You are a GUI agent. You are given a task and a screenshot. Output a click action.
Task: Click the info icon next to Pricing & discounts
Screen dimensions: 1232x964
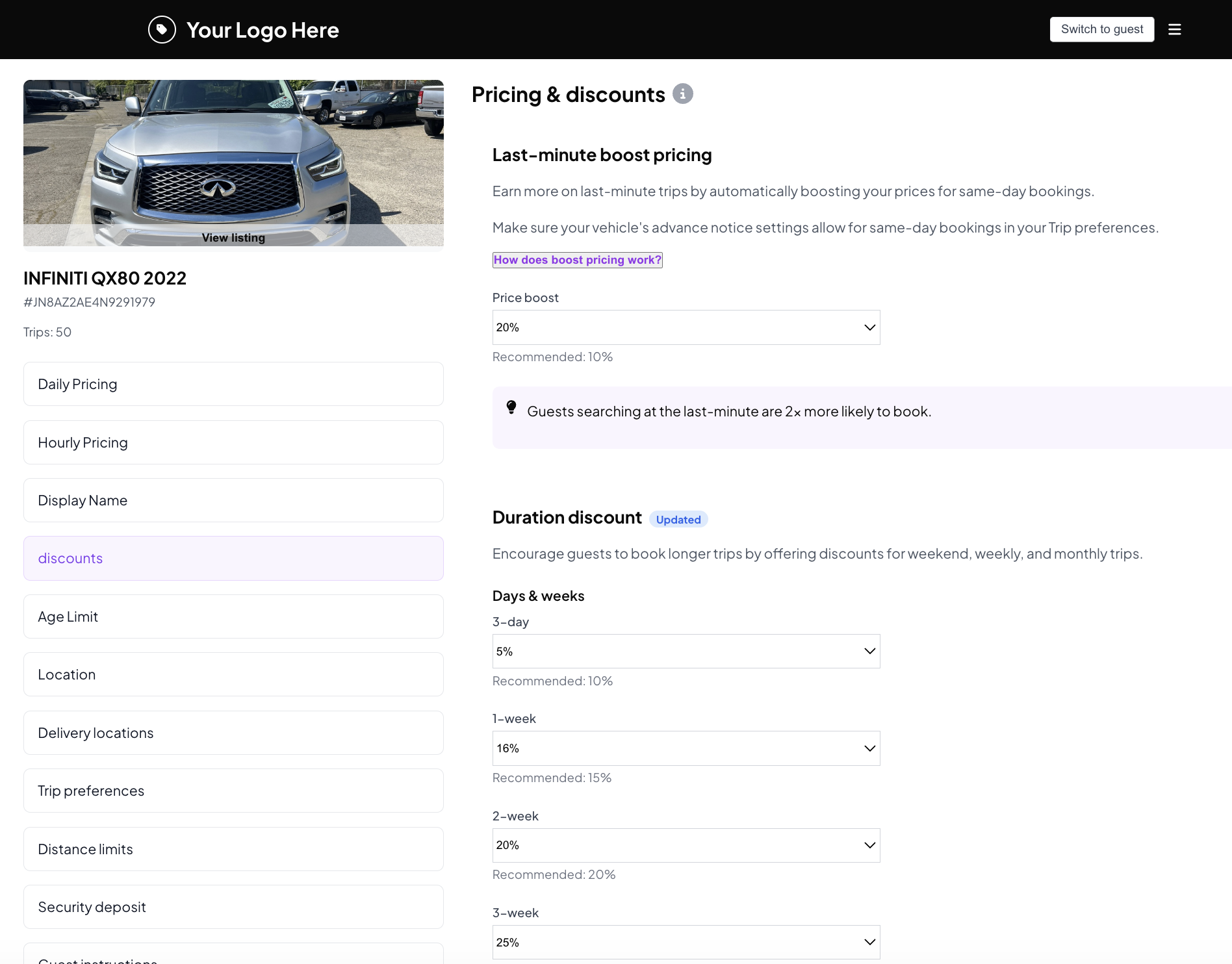pyautogui.click(x=682, y=94)
